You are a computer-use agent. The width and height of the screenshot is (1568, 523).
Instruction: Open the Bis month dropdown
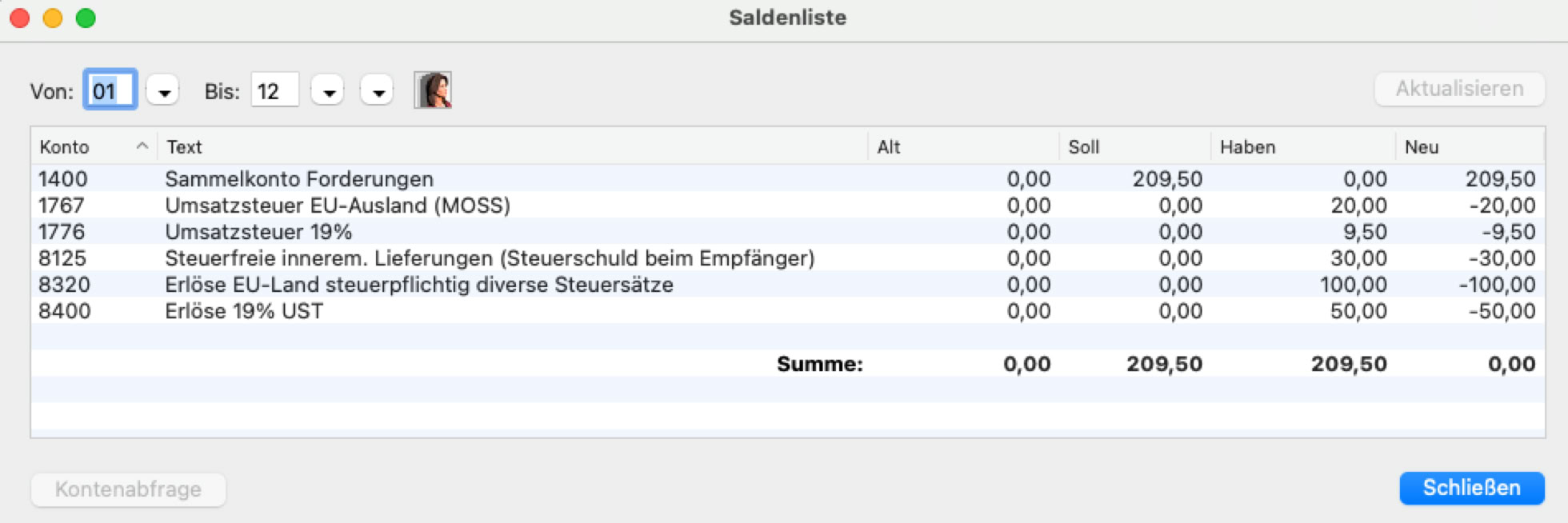coord(328,91)
